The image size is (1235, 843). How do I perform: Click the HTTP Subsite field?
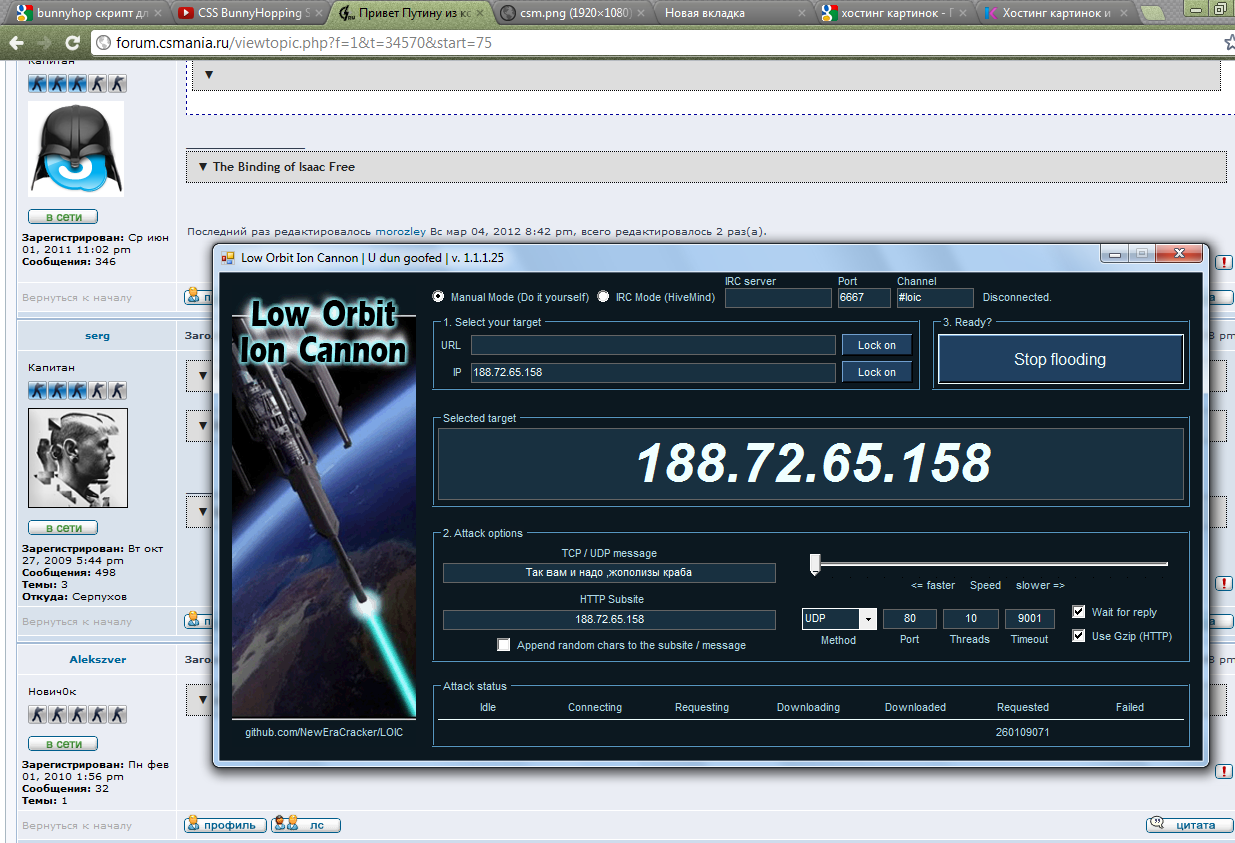coord(609,619)
